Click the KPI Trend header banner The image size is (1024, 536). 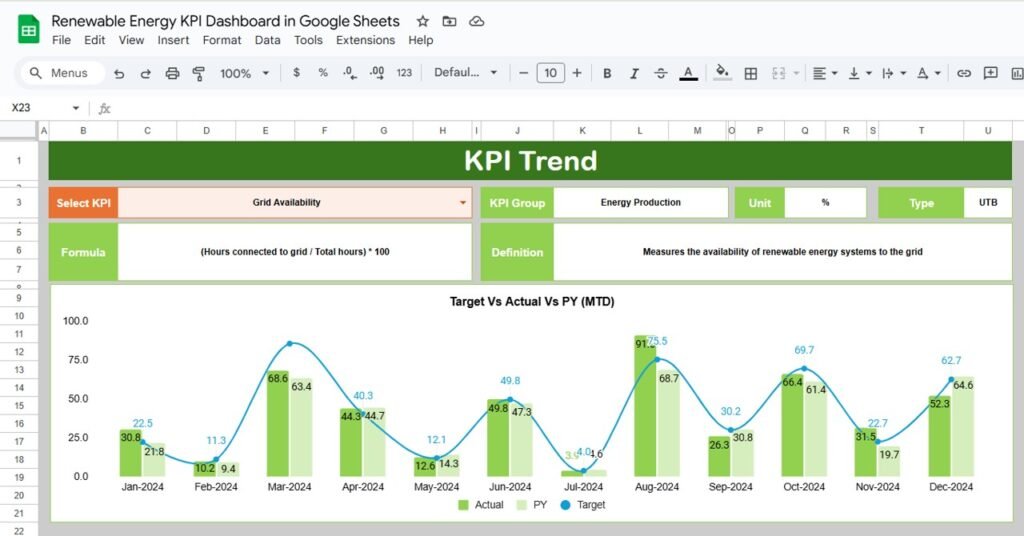(530, 161)
